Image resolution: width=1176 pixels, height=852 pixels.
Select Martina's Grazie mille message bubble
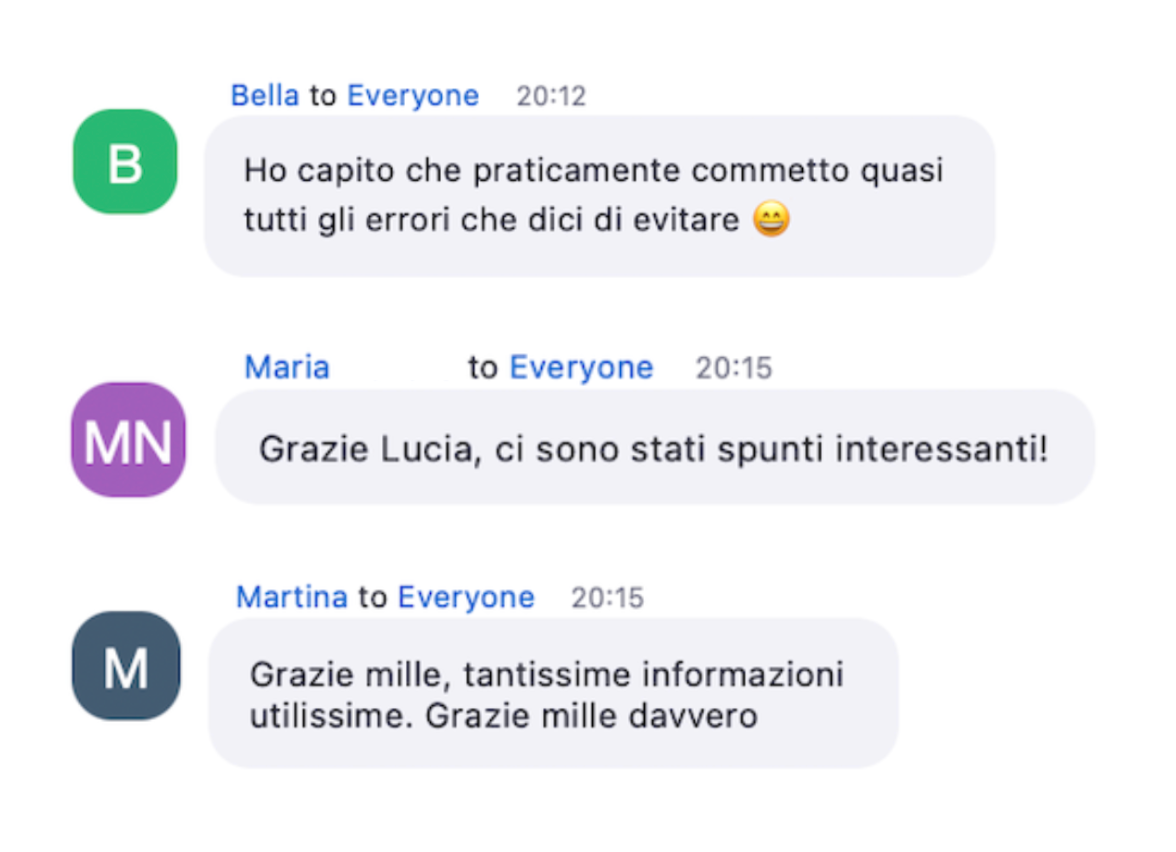pos(554,693)
